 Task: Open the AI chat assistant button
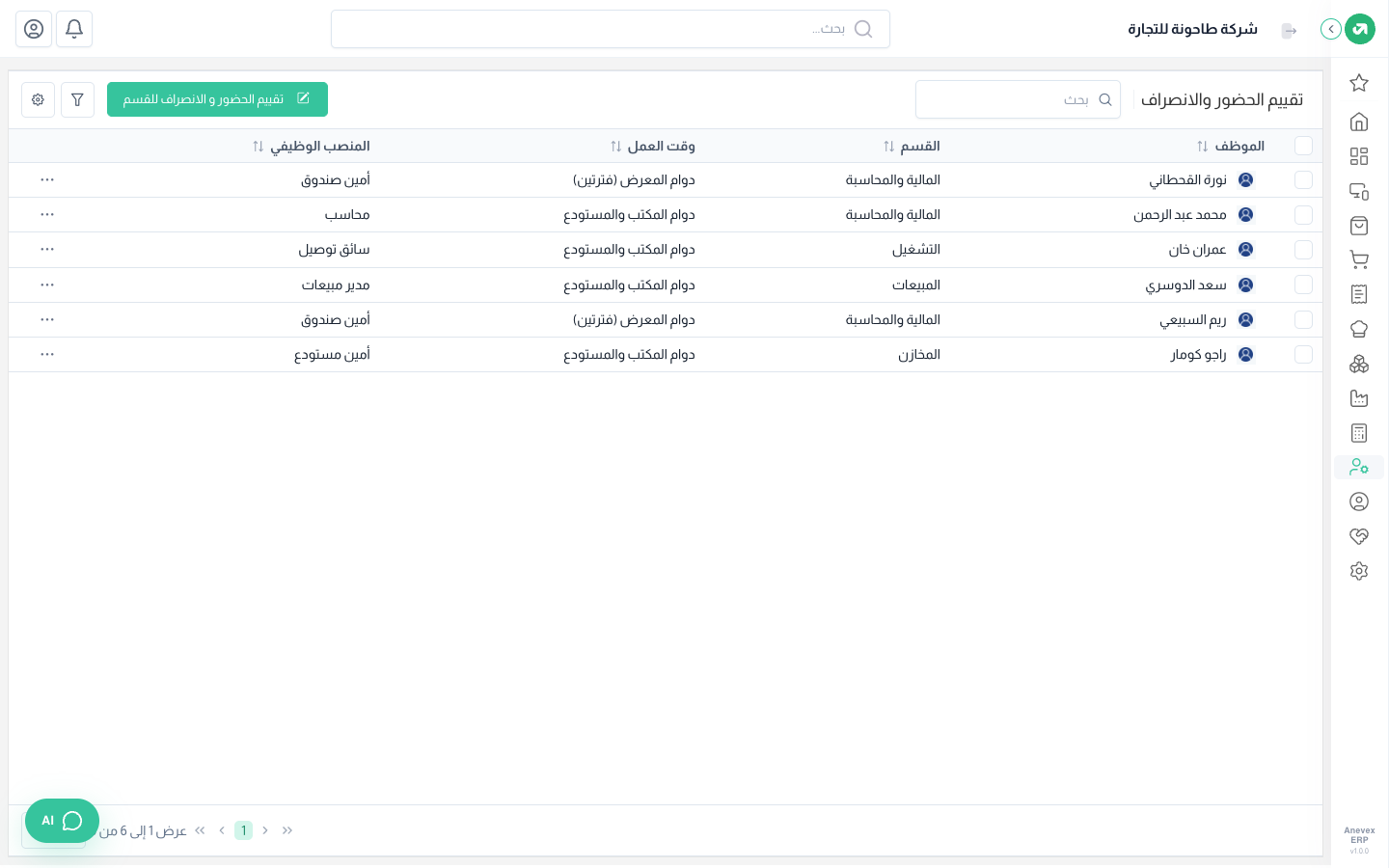(x=62, y=821)
